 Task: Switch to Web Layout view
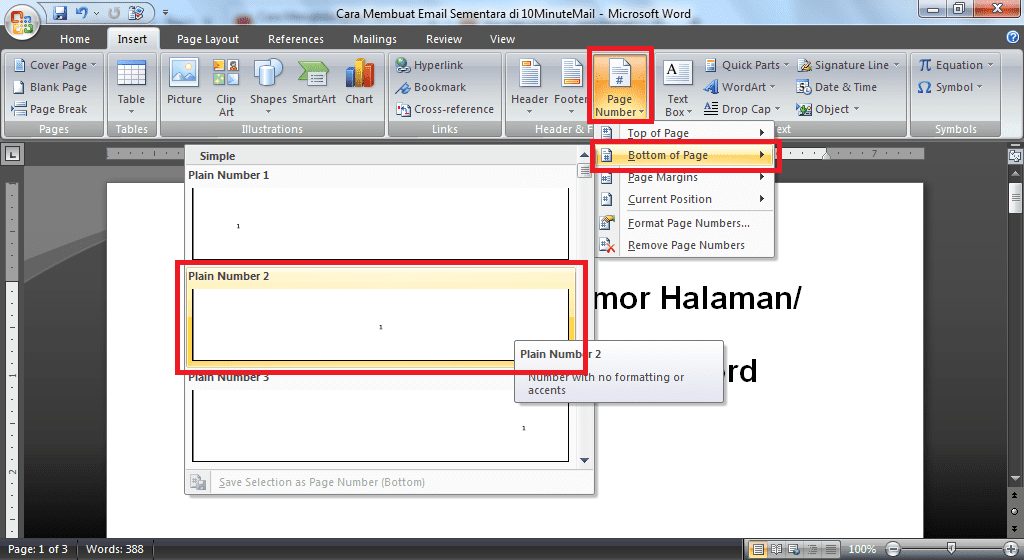tap(793, 549)
